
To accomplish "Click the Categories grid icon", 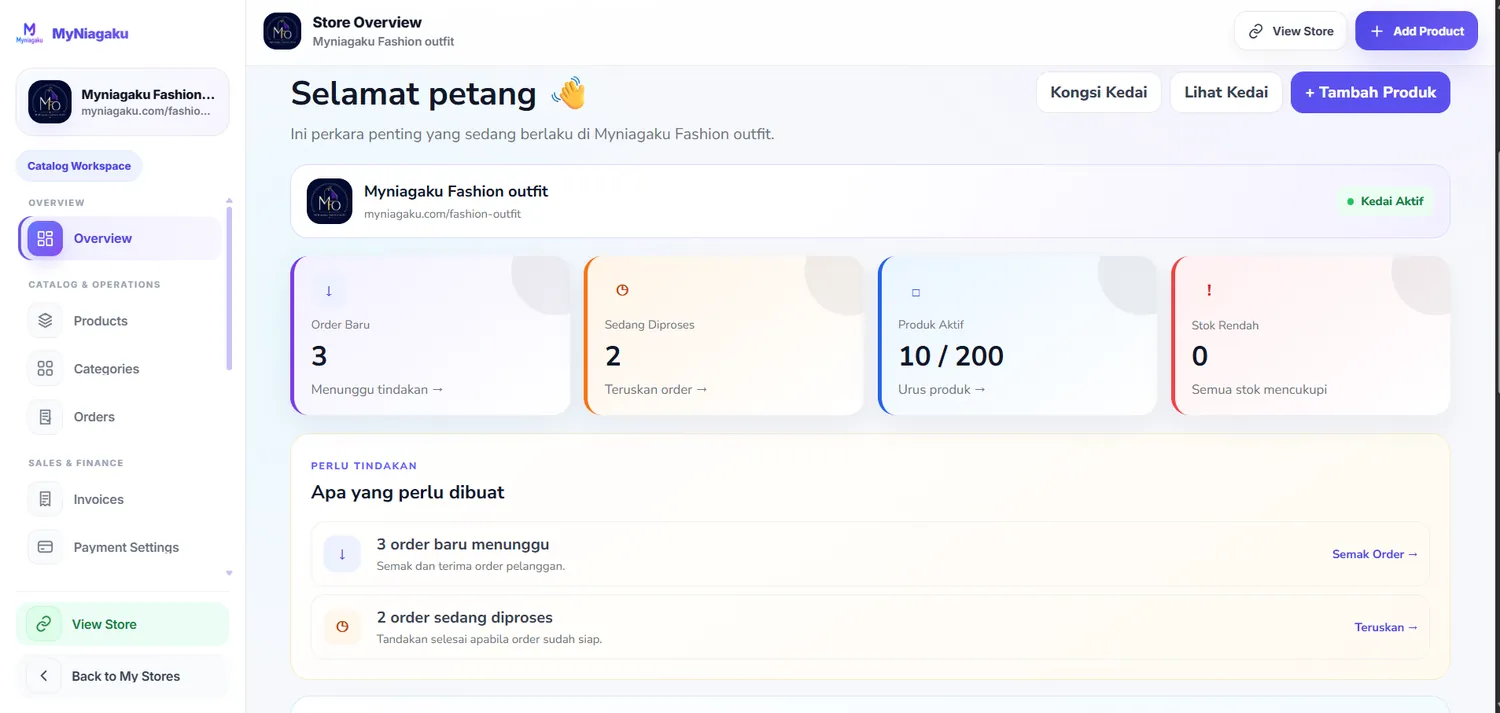I will point(45,369).
